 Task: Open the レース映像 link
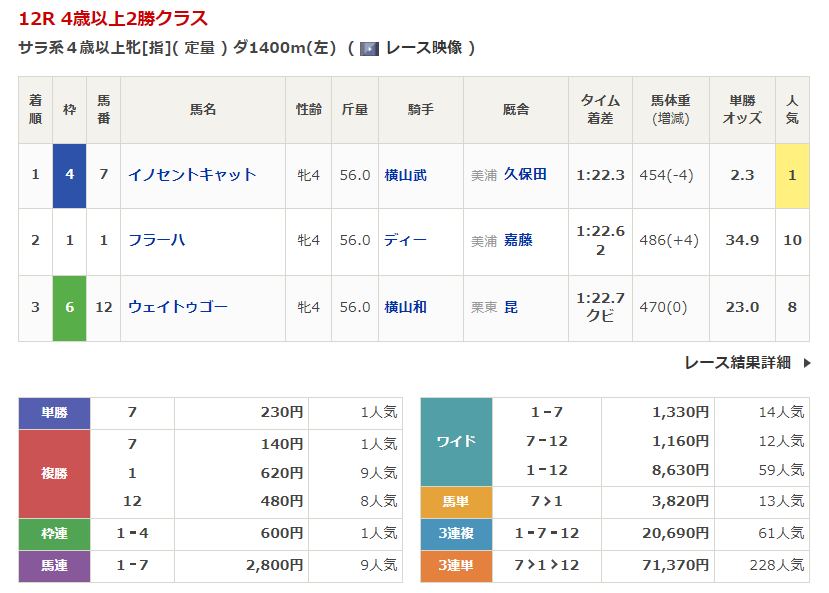(x=424, y=48)
